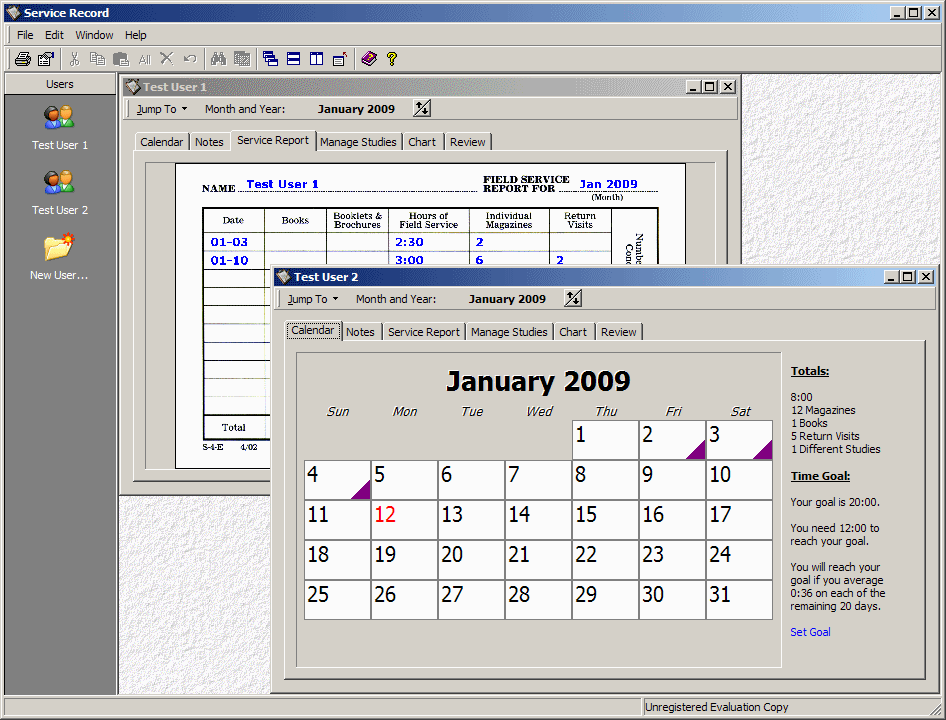Switch to Notes tab in Test User 1 window
Viewport: 946px width, 720px height.
click(209, 142)
